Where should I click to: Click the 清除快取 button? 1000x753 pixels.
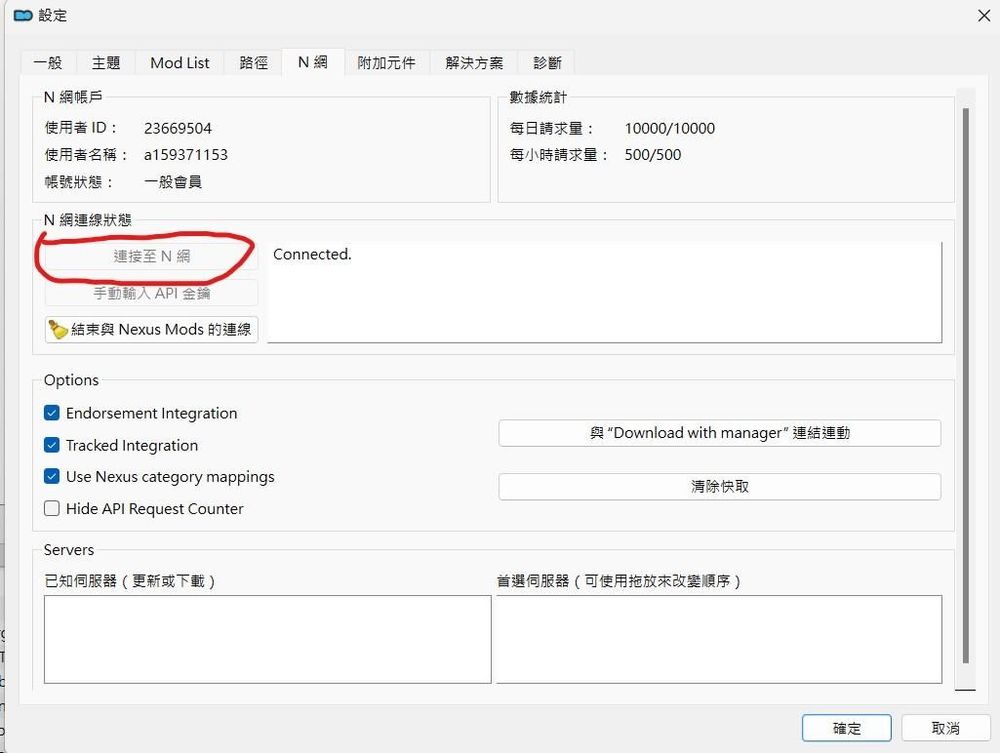[x=719, y=486]
